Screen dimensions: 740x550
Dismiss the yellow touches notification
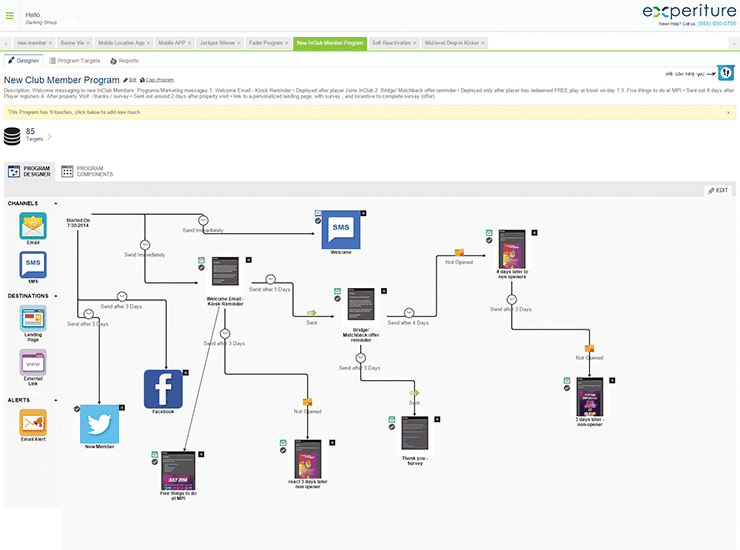[x=728, y=112]
